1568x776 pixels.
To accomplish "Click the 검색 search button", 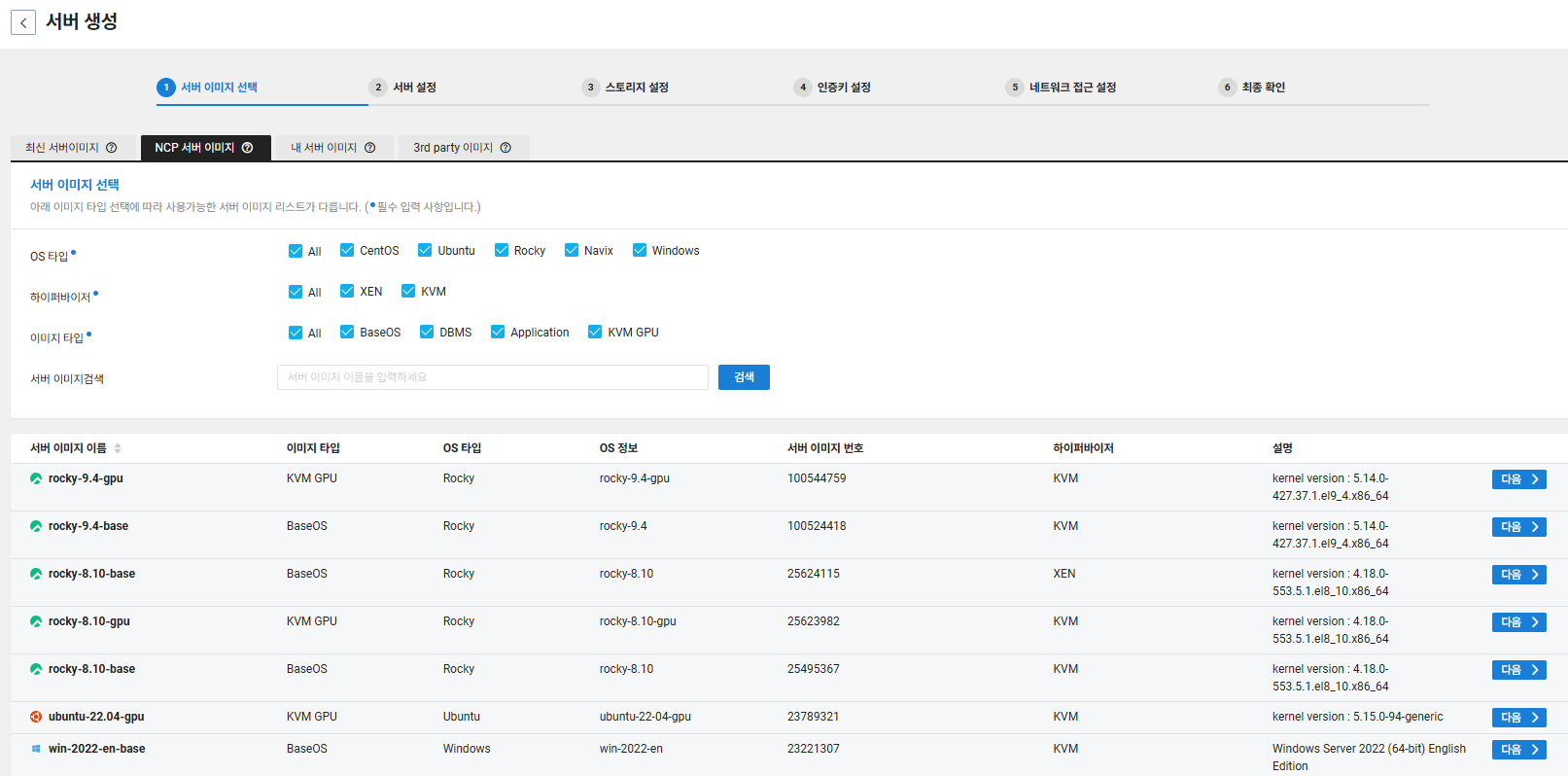I will (x=744, y=377).
